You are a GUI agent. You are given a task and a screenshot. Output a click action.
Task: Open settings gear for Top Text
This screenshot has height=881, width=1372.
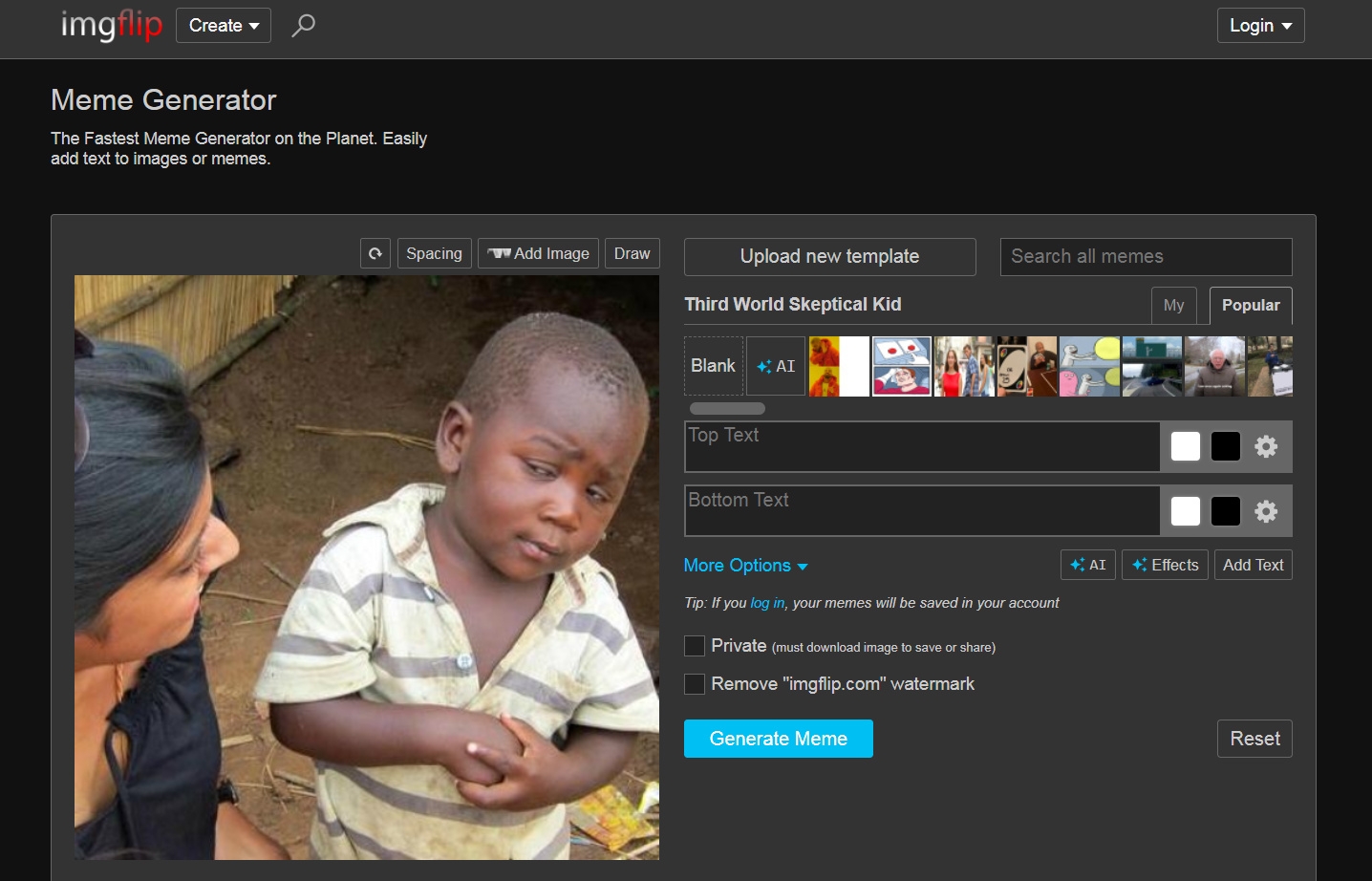(x=1266, y=446)
